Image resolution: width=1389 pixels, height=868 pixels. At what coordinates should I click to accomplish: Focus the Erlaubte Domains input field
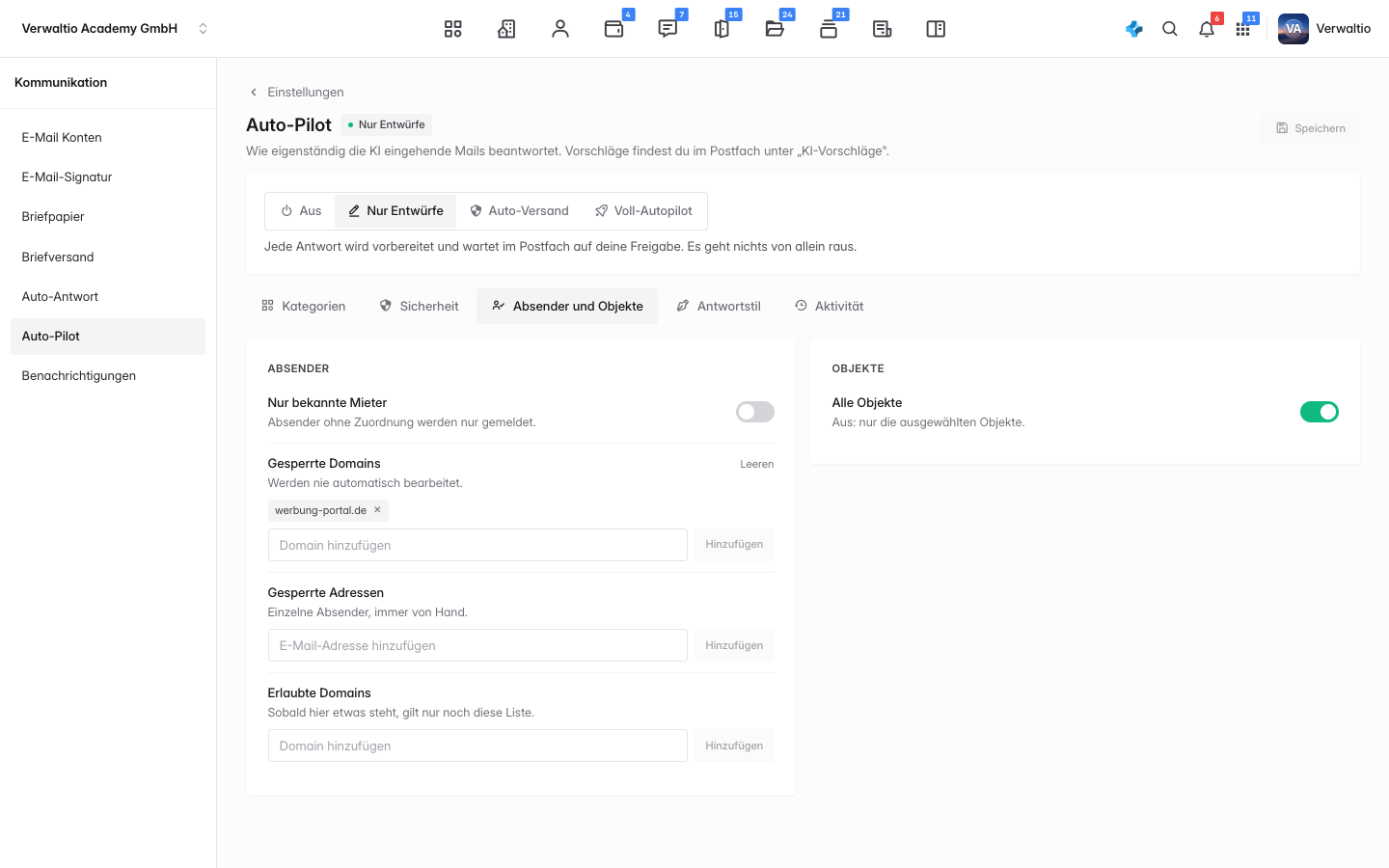(x=477, y=746)
